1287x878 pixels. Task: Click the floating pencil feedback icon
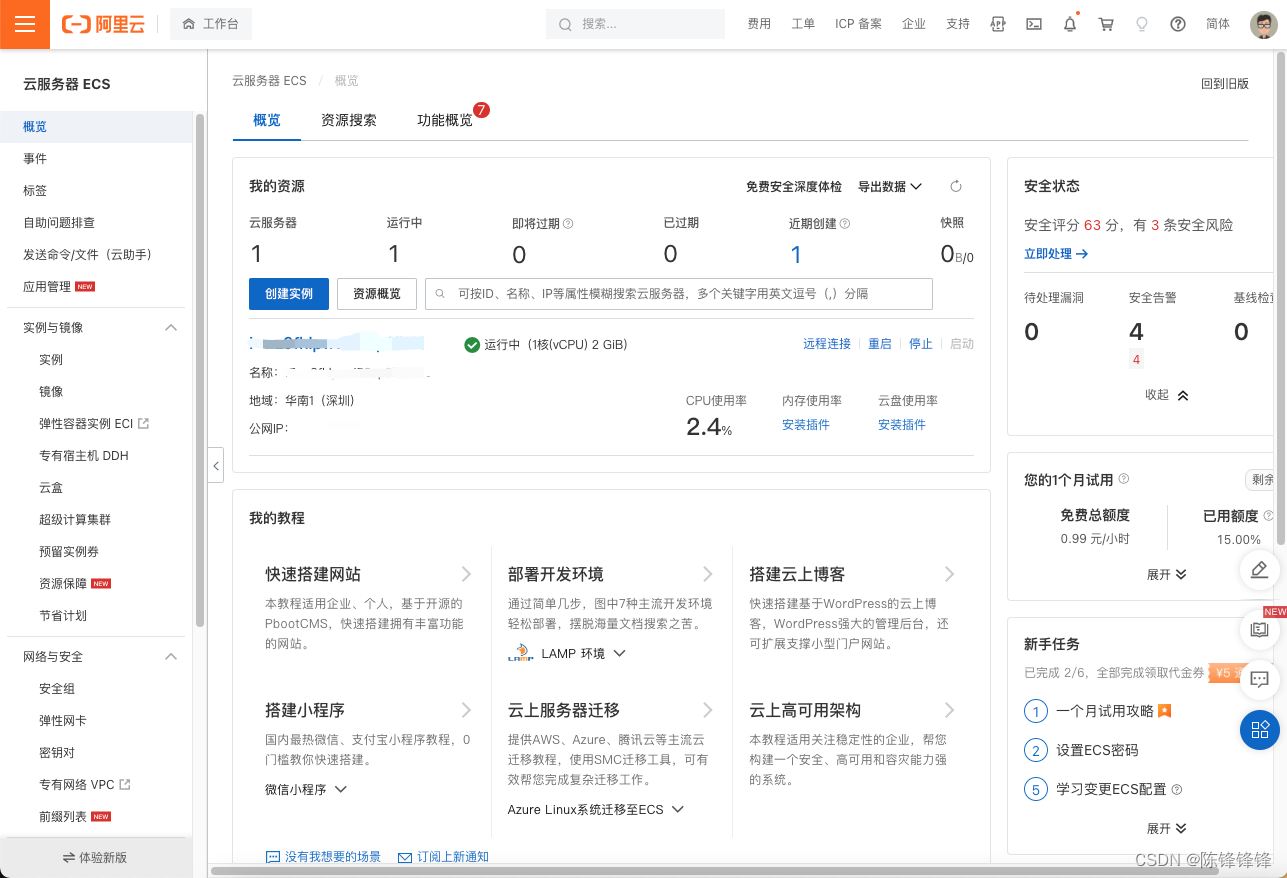pyautogui.click(x=1259, y=570)
